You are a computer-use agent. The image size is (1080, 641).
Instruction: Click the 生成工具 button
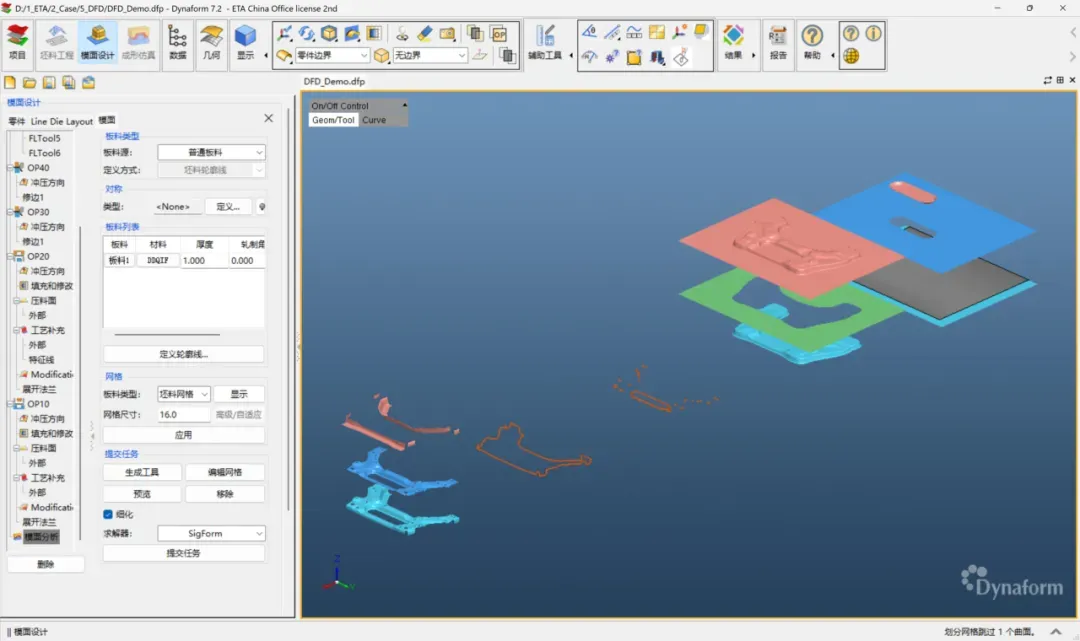[x=142, y=472]
